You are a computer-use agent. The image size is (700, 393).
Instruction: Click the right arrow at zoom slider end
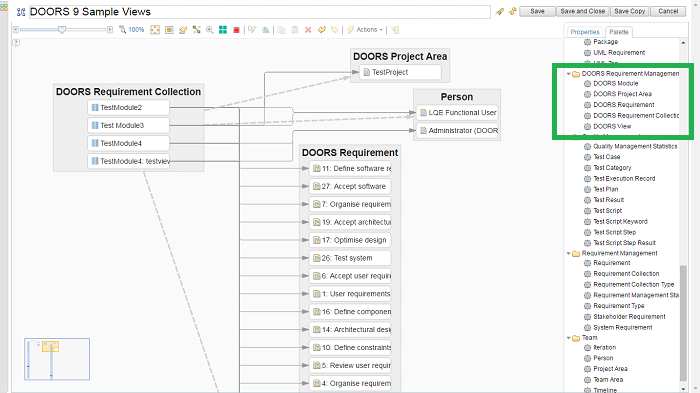click(x=110, y=29)
